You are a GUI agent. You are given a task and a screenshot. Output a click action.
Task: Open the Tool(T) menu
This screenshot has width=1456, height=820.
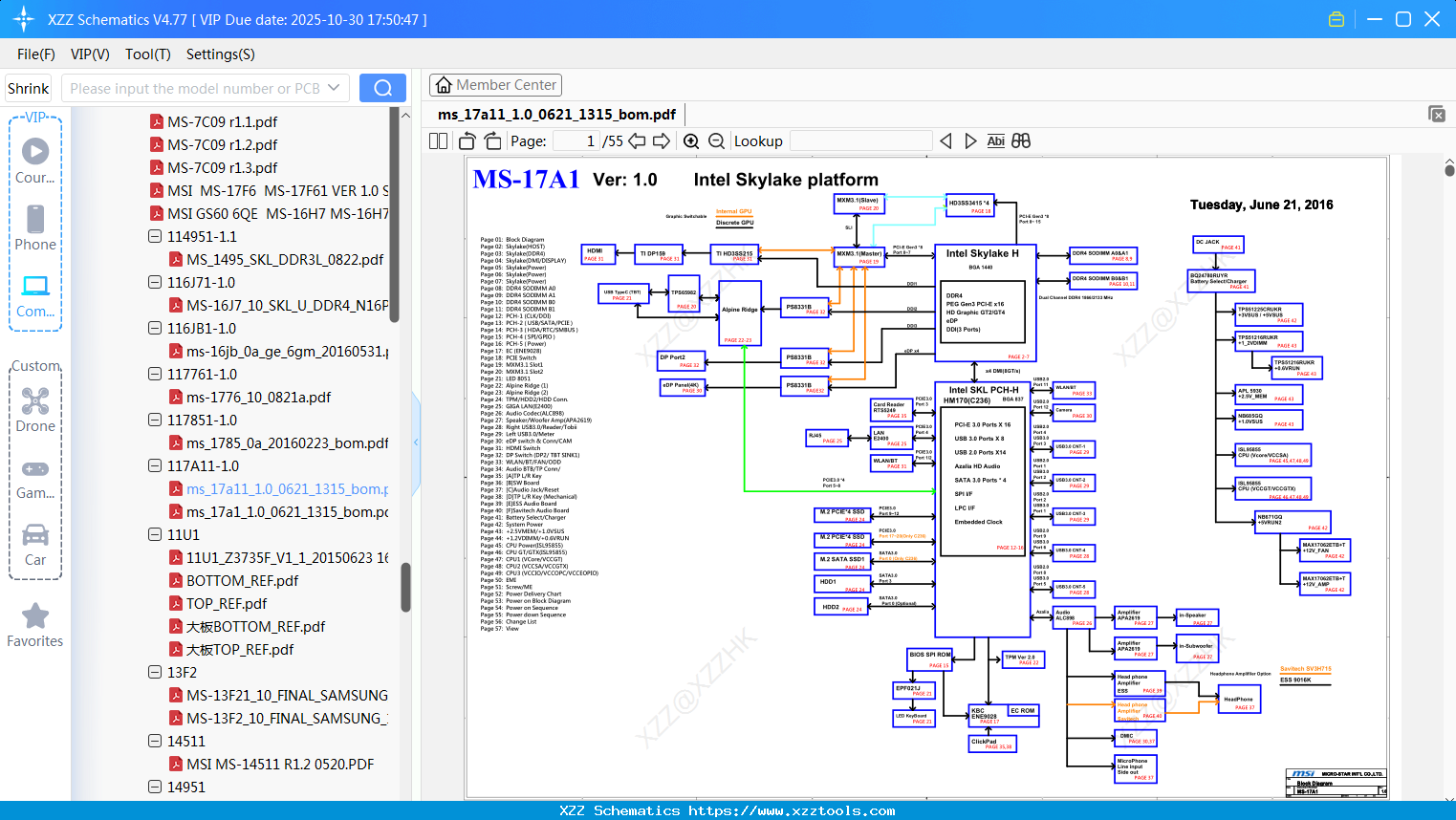click(148, 54)
